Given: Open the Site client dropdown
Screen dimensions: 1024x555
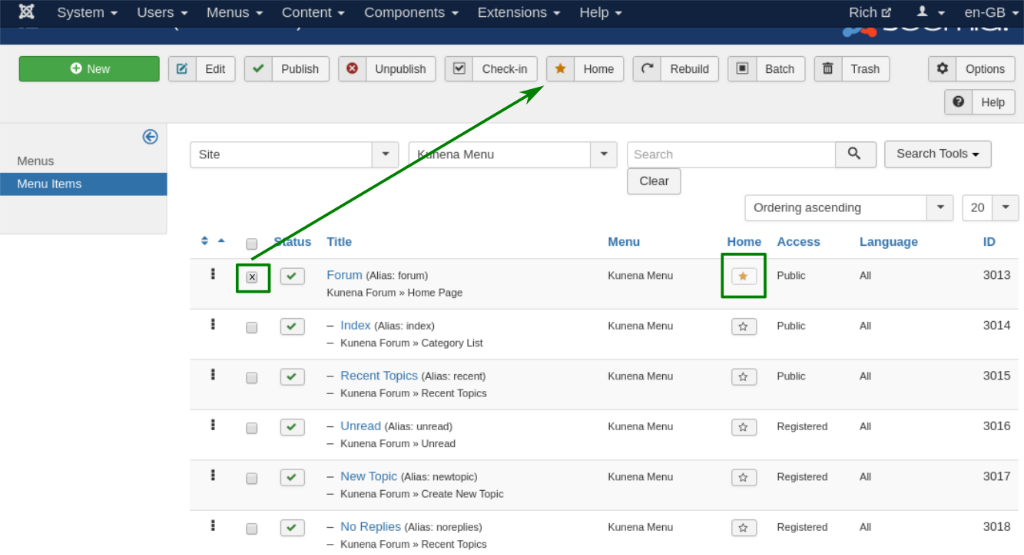Looking at the screenshot, I should 294,155.
